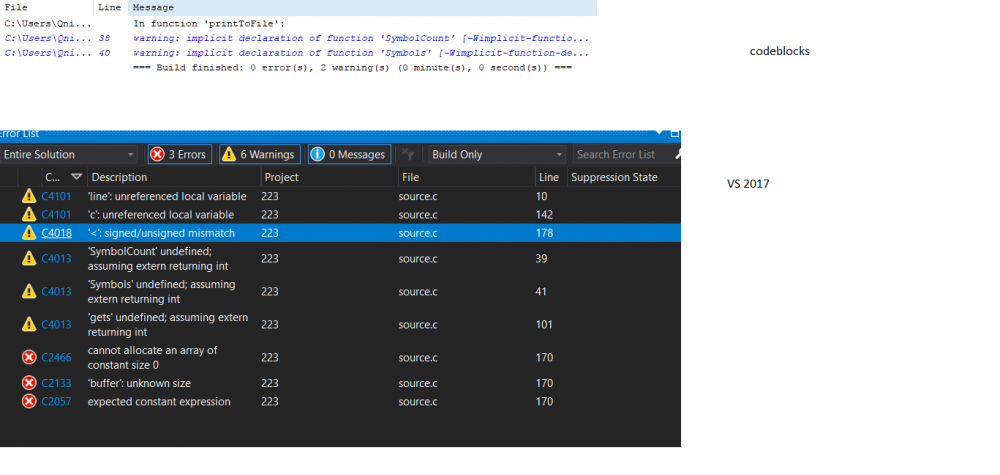Open the Entire Solution scope dropdown
The height and width of the screenshot is (475, 1000).
click(69, 154)
